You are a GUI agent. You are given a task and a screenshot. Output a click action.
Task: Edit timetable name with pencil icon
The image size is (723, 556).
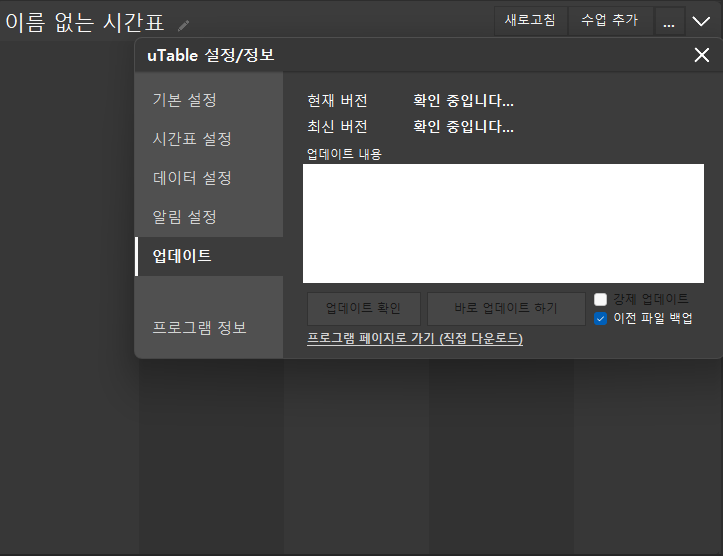[x=184, y=25]
